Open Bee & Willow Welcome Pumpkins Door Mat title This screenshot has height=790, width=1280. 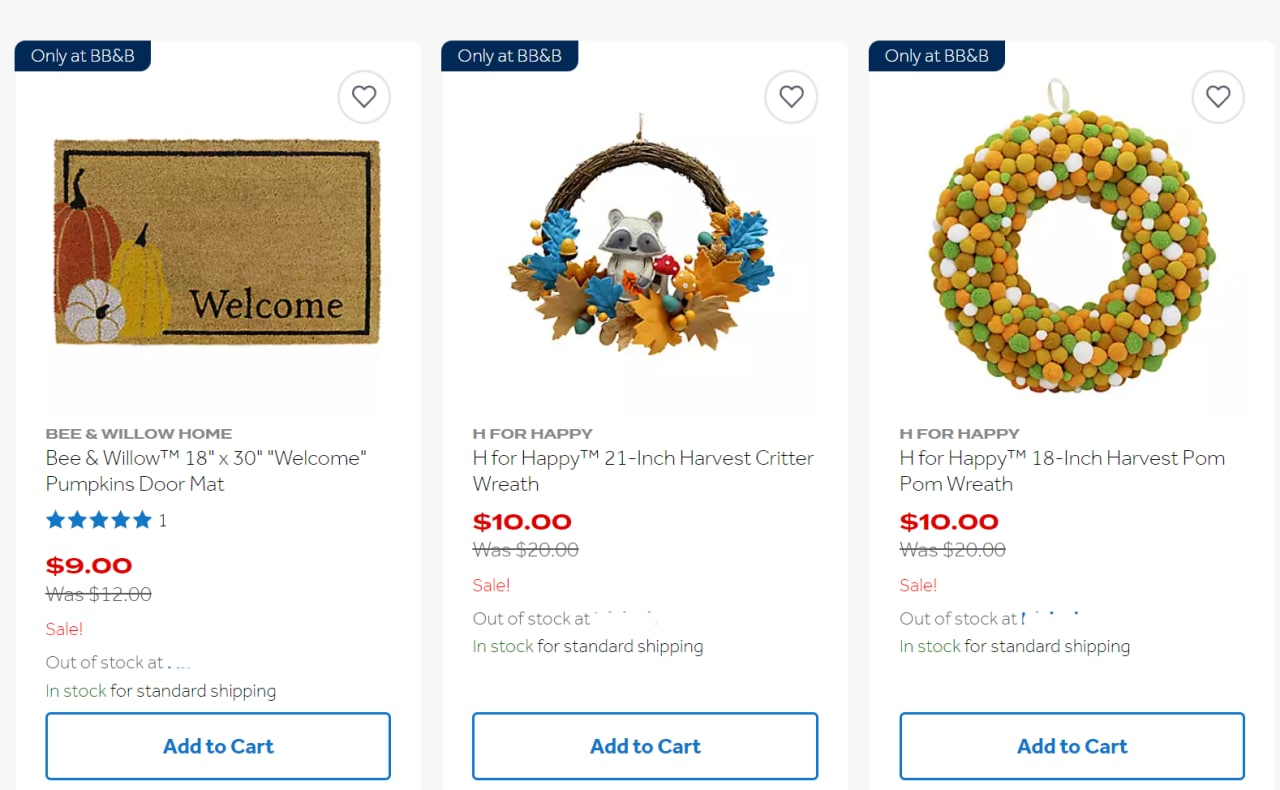206,471
